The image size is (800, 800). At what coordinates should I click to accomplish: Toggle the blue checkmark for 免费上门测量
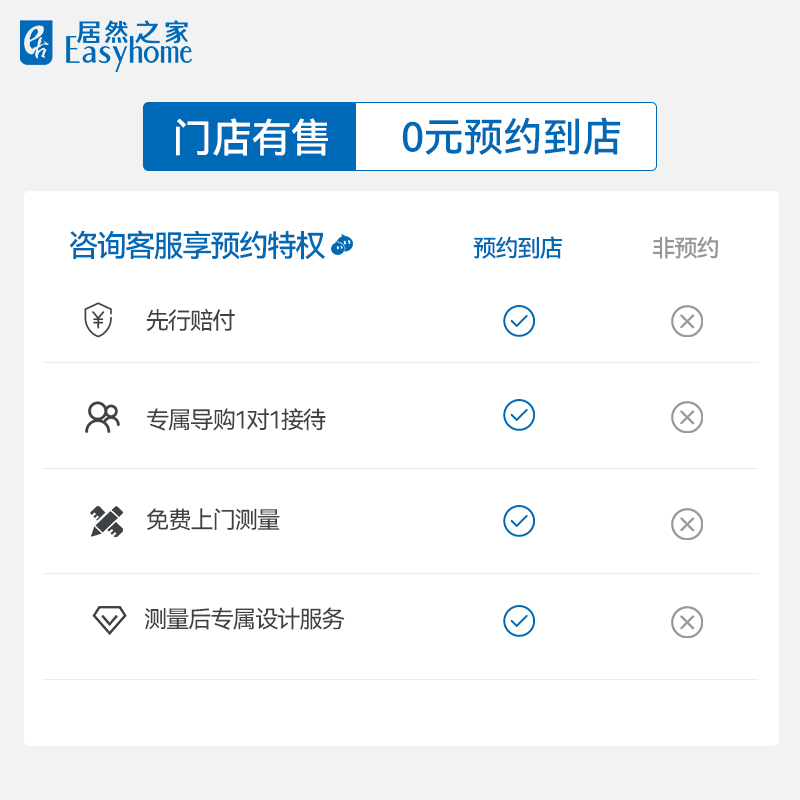coord(519,521)
